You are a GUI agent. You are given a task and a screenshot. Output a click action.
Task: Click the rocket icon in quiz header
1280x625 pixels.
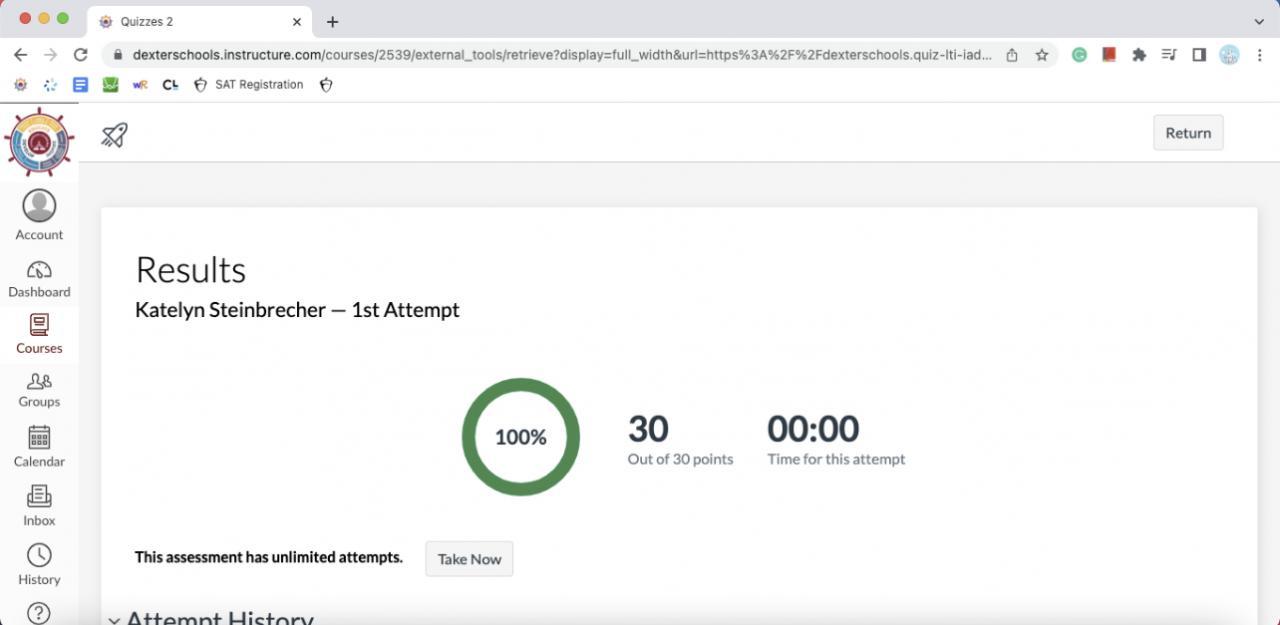(x=115, y=134)
